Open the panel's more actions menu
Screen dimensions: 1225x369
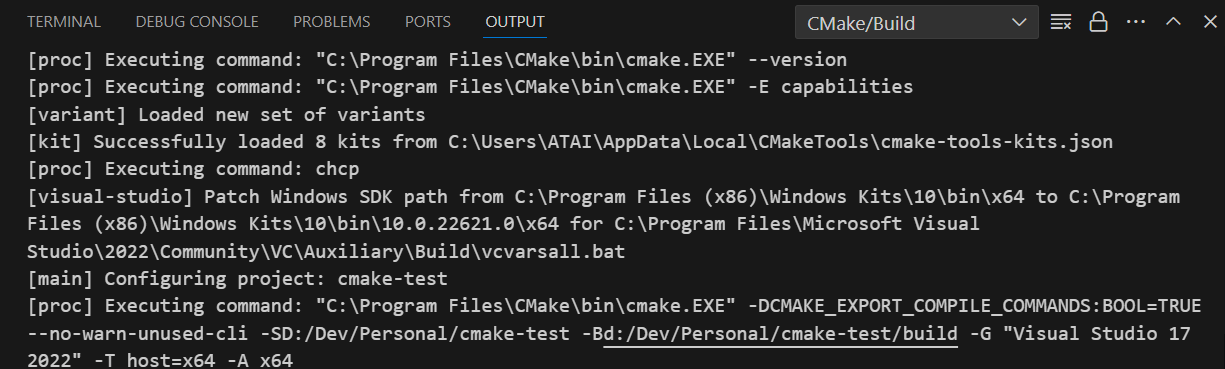point(1135,22)
